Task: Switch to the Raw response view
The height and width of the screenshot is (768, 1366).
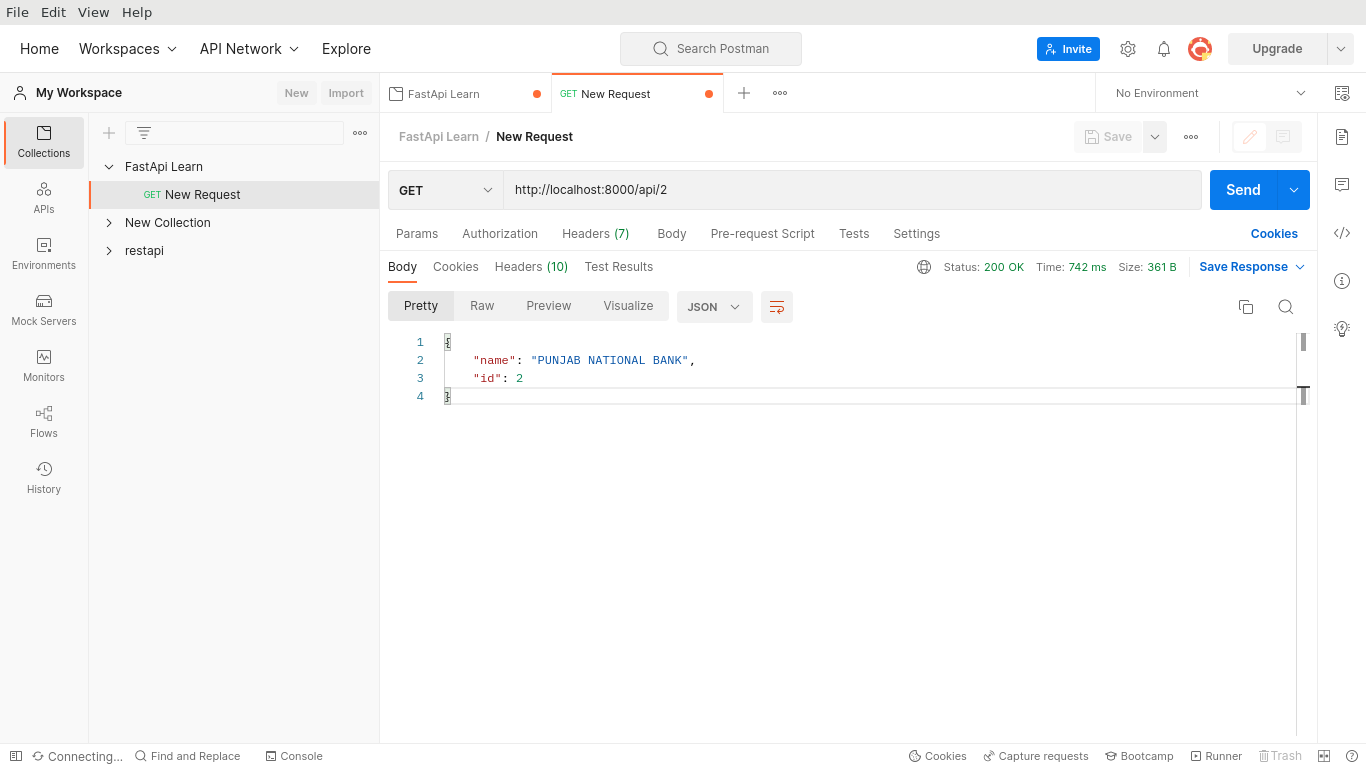Action: (482, 306)
